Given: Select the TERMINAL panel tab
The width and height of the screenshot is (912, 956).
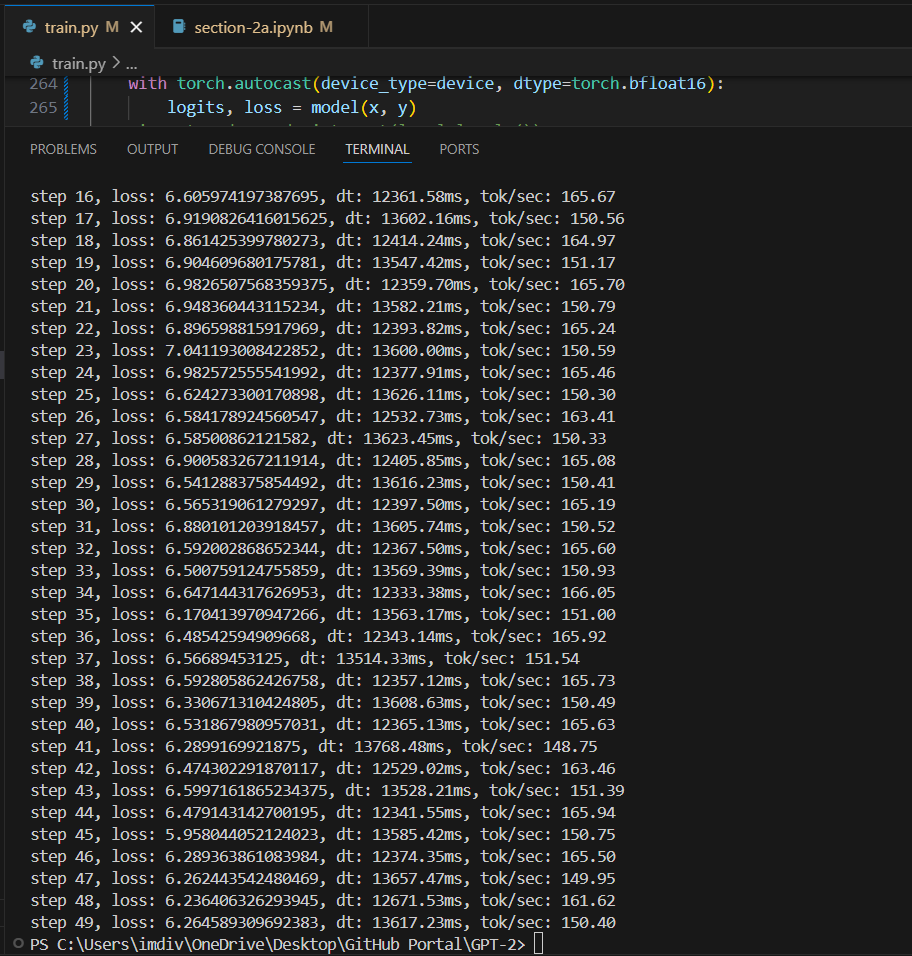Looking at the screenshot, I should 377,149.
